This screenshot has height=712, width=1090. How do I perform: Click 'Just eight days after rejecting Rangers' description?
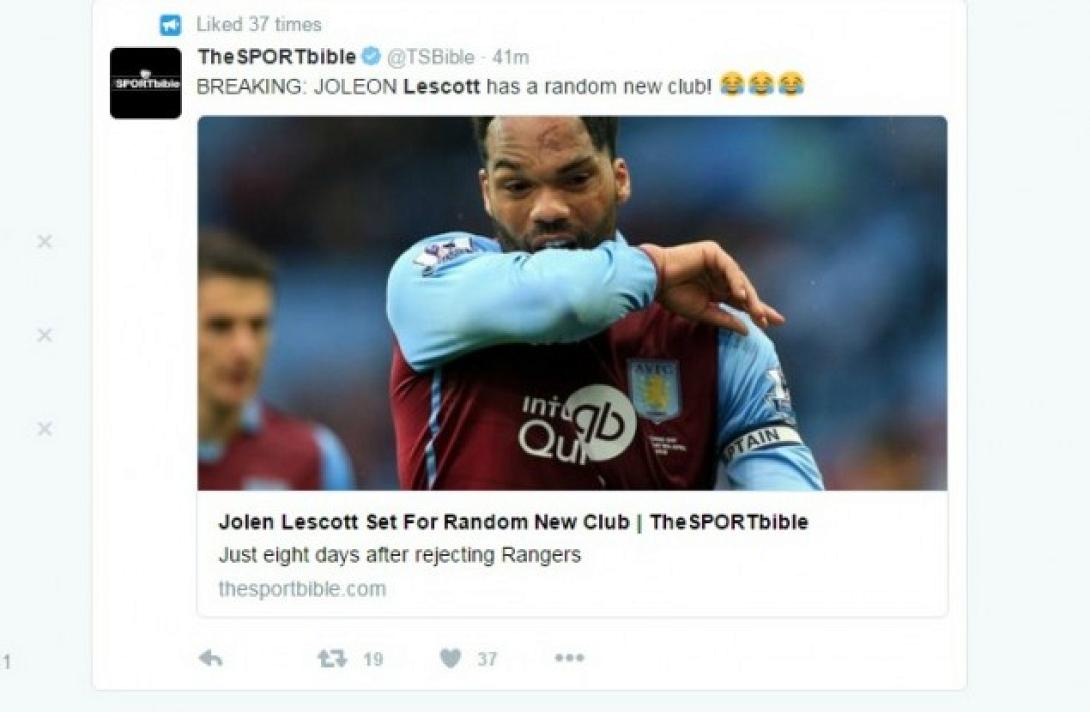(x=400, y=555)
